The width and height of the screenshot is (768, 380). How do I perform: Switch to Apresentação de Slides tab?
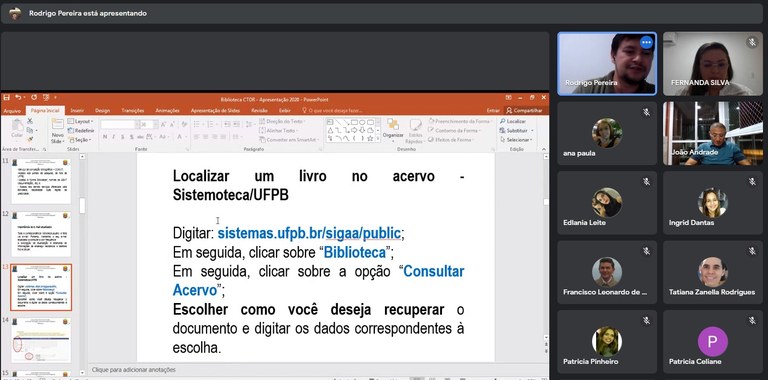[x=215, y=111]
